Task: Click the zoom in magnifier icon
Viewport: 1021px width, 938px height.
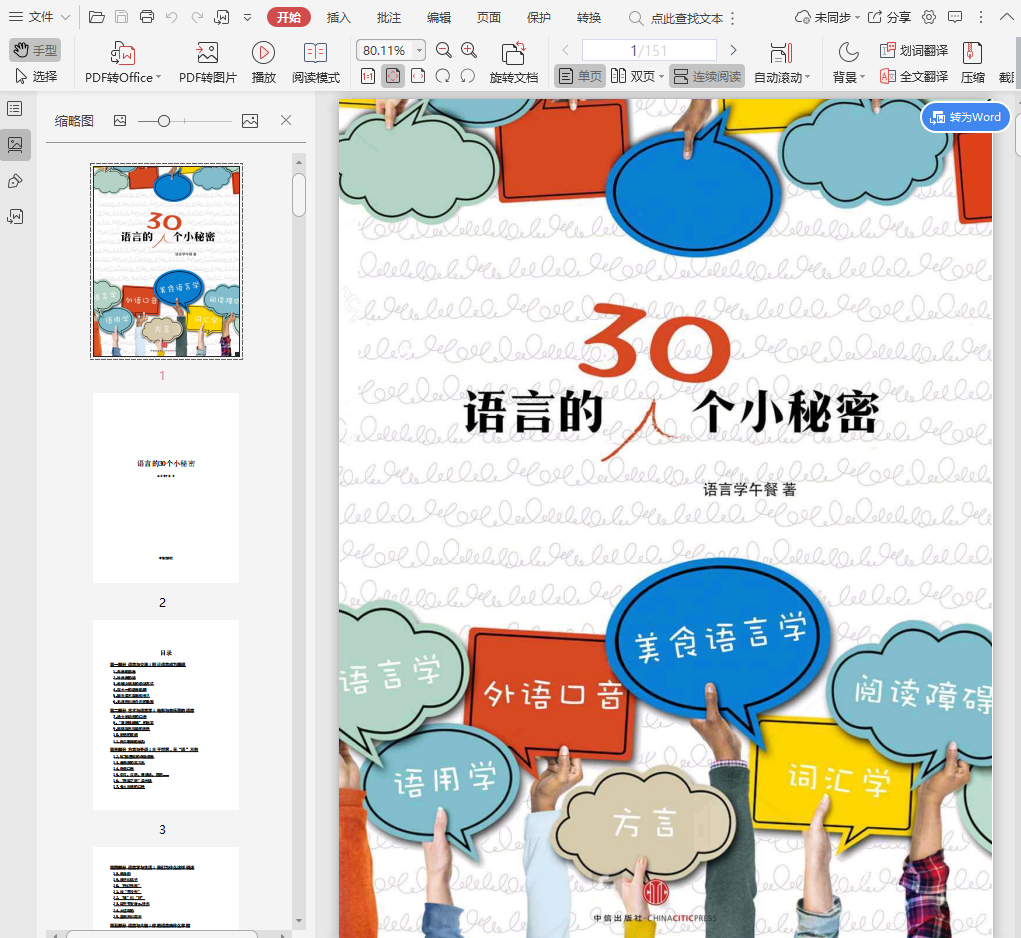Action: (469, 51)
